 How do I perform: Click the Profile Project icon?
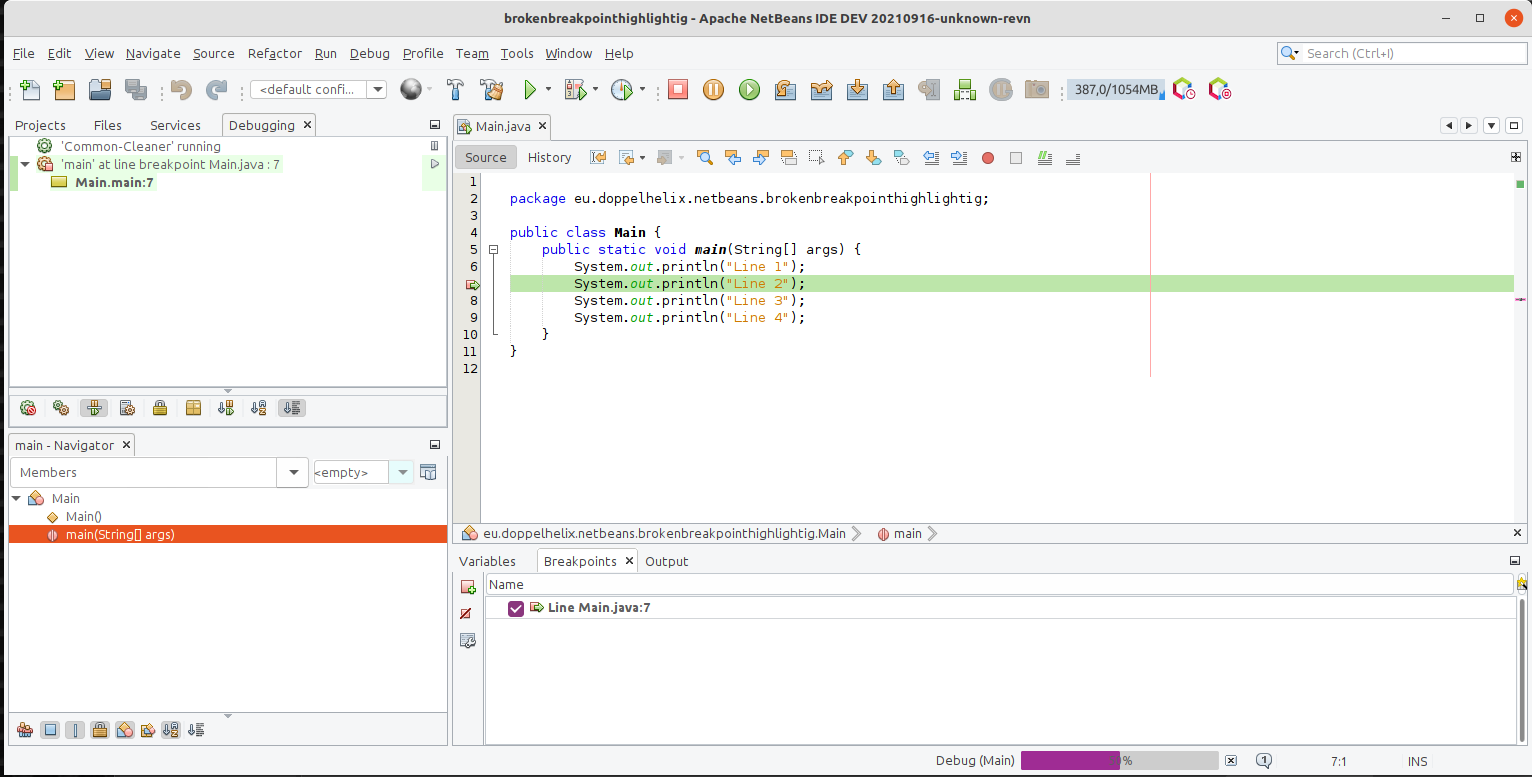coord(621,90)
